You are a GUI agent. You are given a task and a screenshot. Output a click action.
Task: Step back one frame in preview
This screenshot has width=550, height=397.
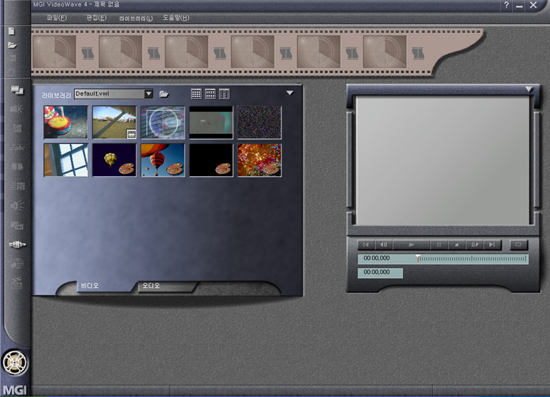384,244
